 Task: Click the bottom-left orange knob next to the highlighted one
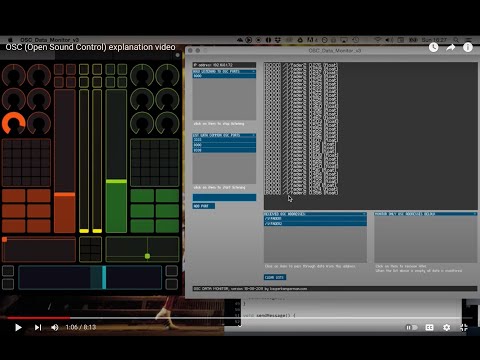[x=39, y=123]
